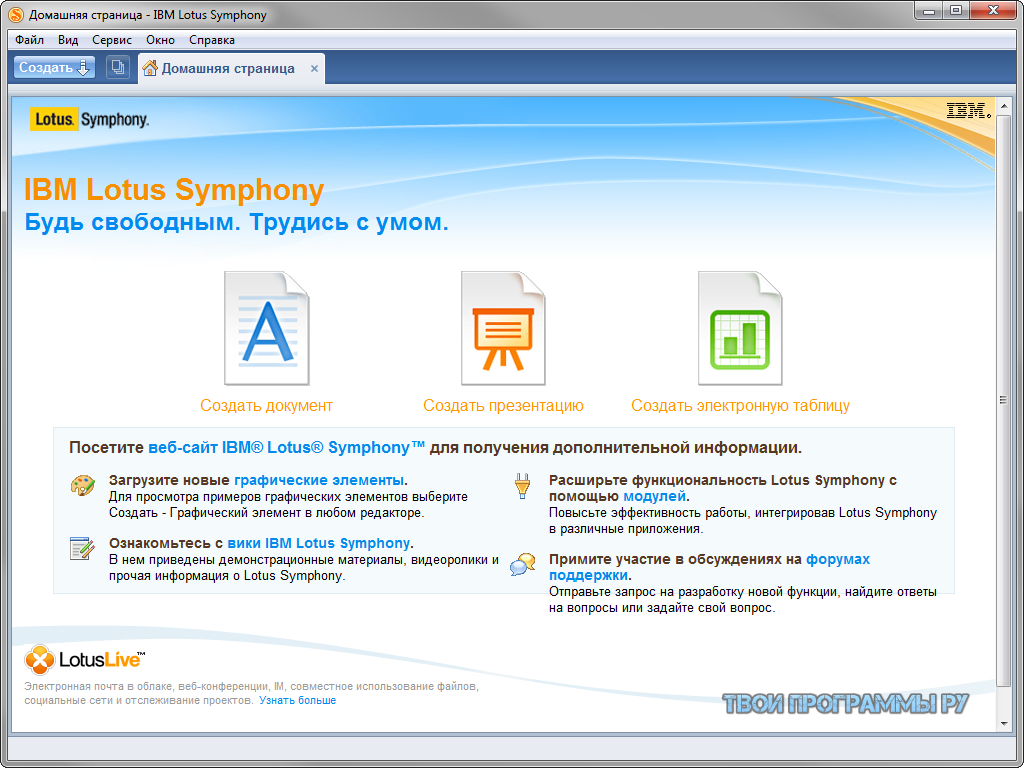1024x768 pixels.
Task: Click the forum chat bubbles icon
Action: 522,564
